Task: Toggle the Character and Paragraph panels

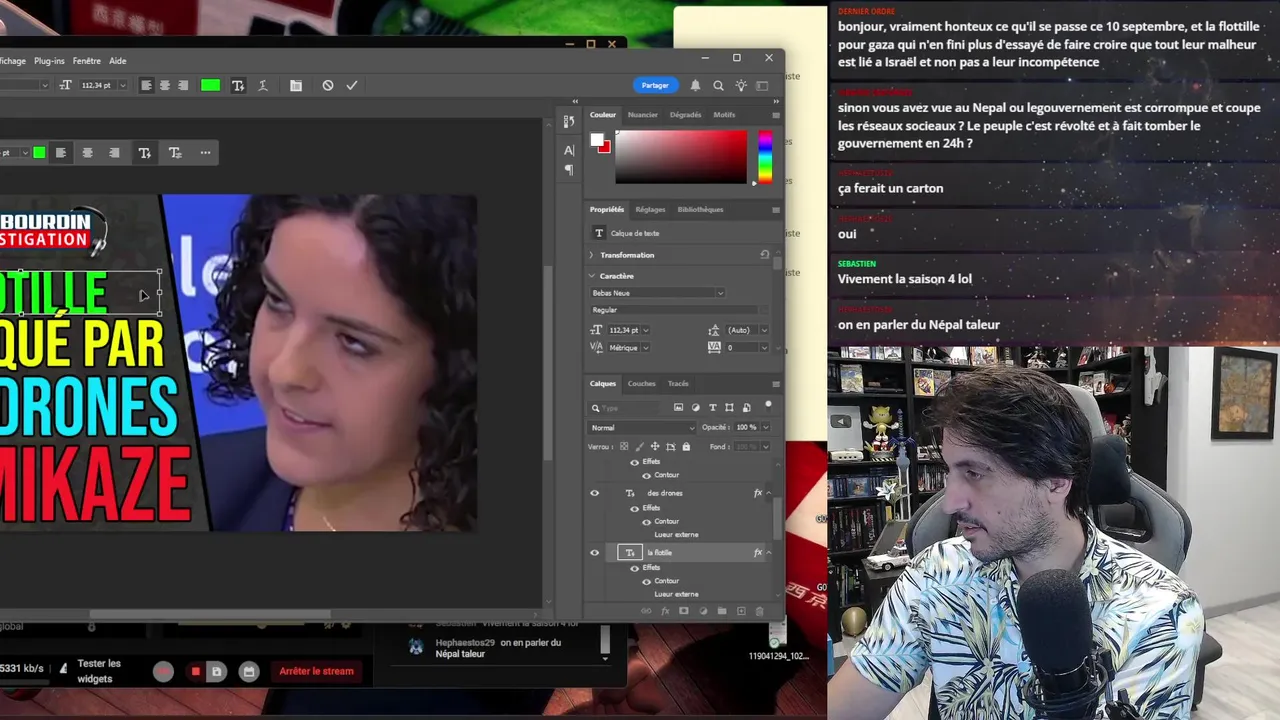Action: pos(296,86)
